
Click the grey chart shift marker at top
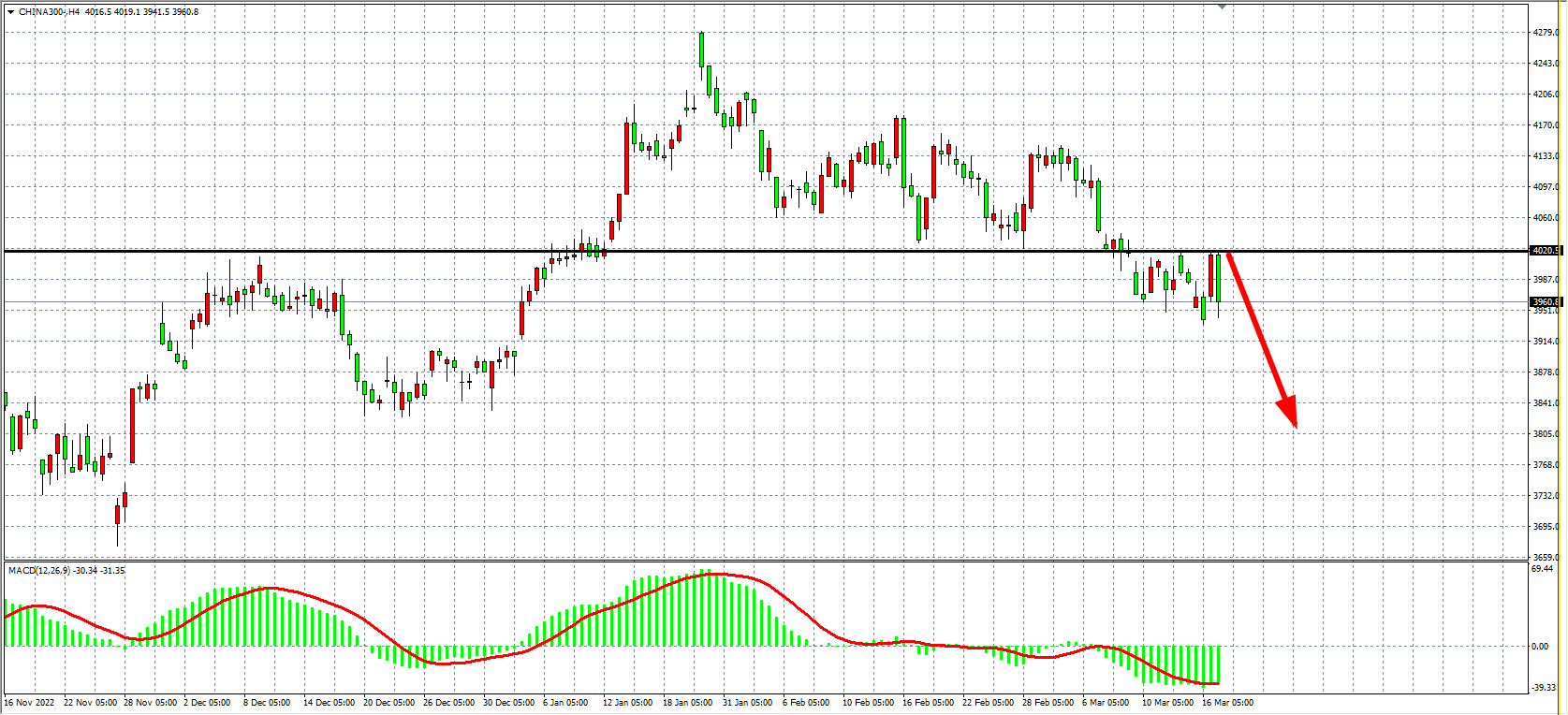coord(1222,7)
